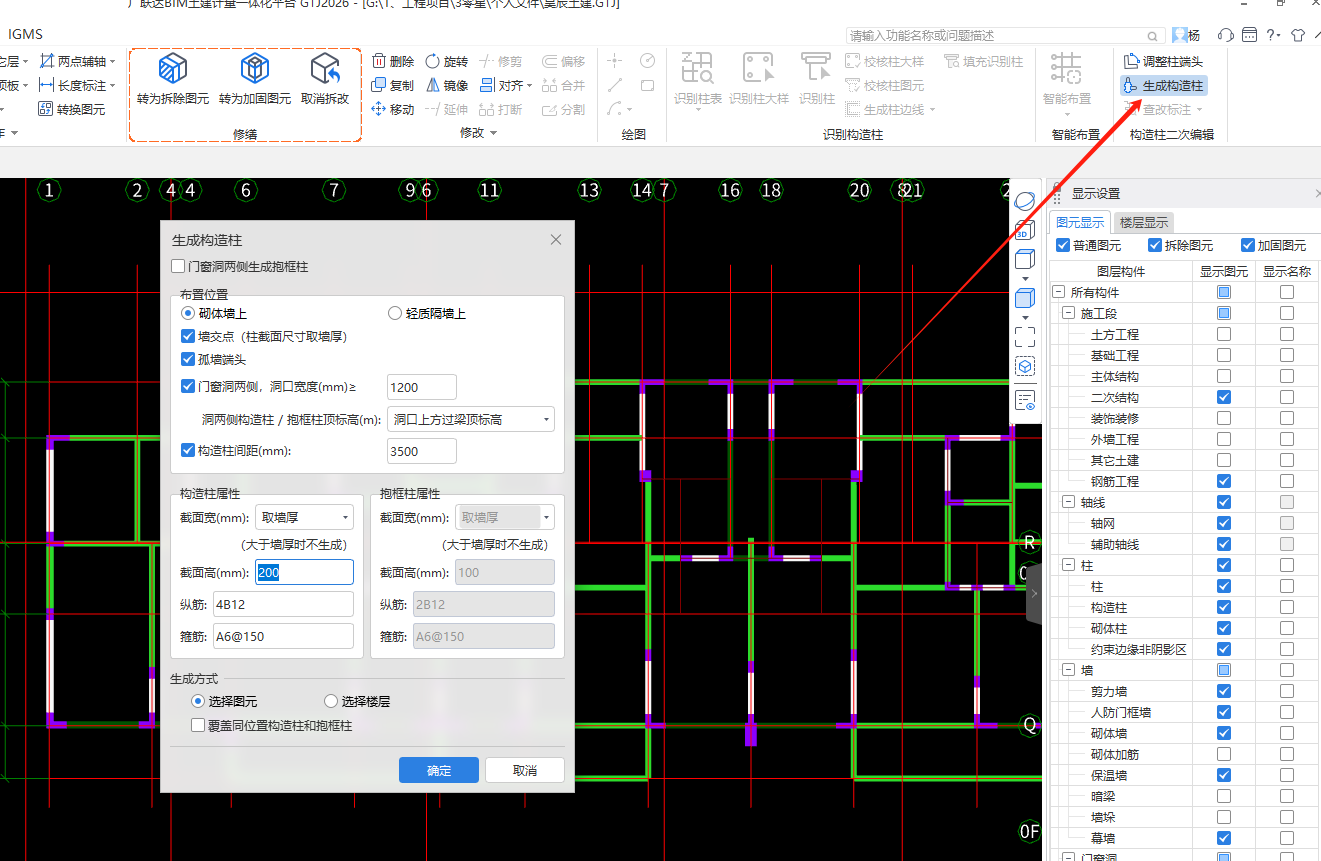Click 生成构造柱 tool in ribbon
The image size is (1321, 861).
point(1163,85)
